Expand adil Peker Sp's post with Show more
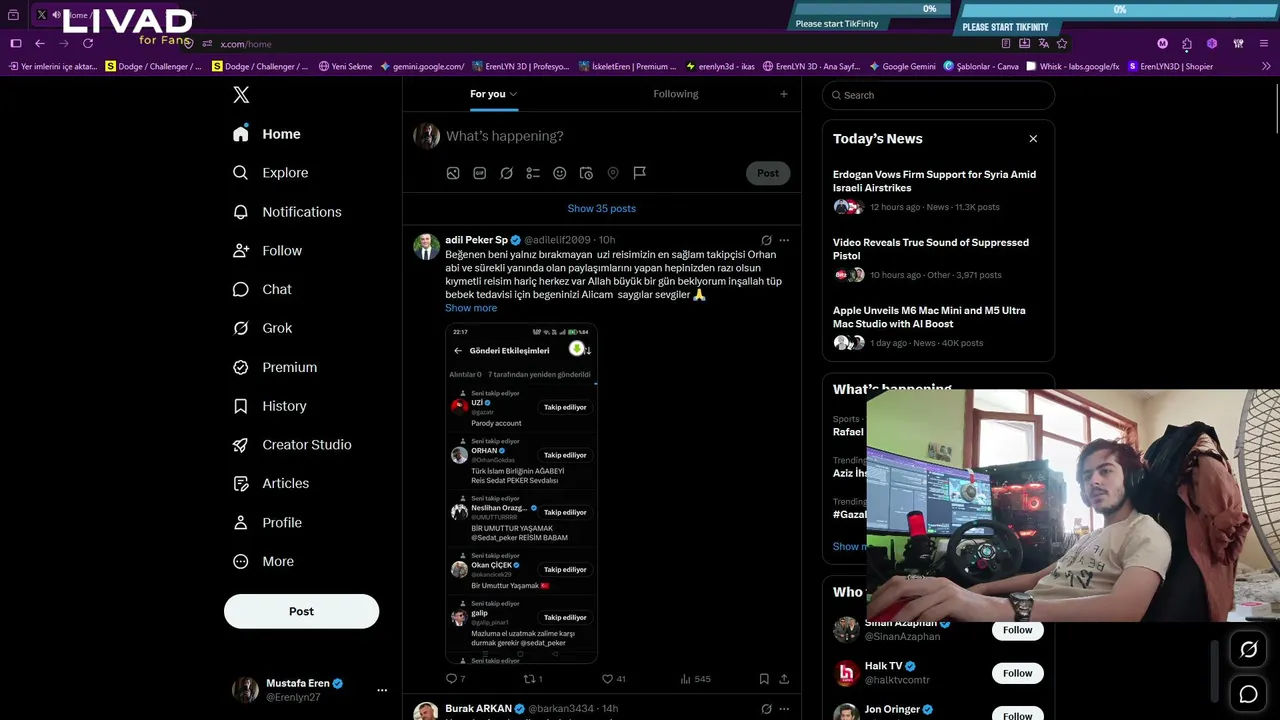Image resolution: width=1280 pixels, height=720 pixels. point(471,308)
